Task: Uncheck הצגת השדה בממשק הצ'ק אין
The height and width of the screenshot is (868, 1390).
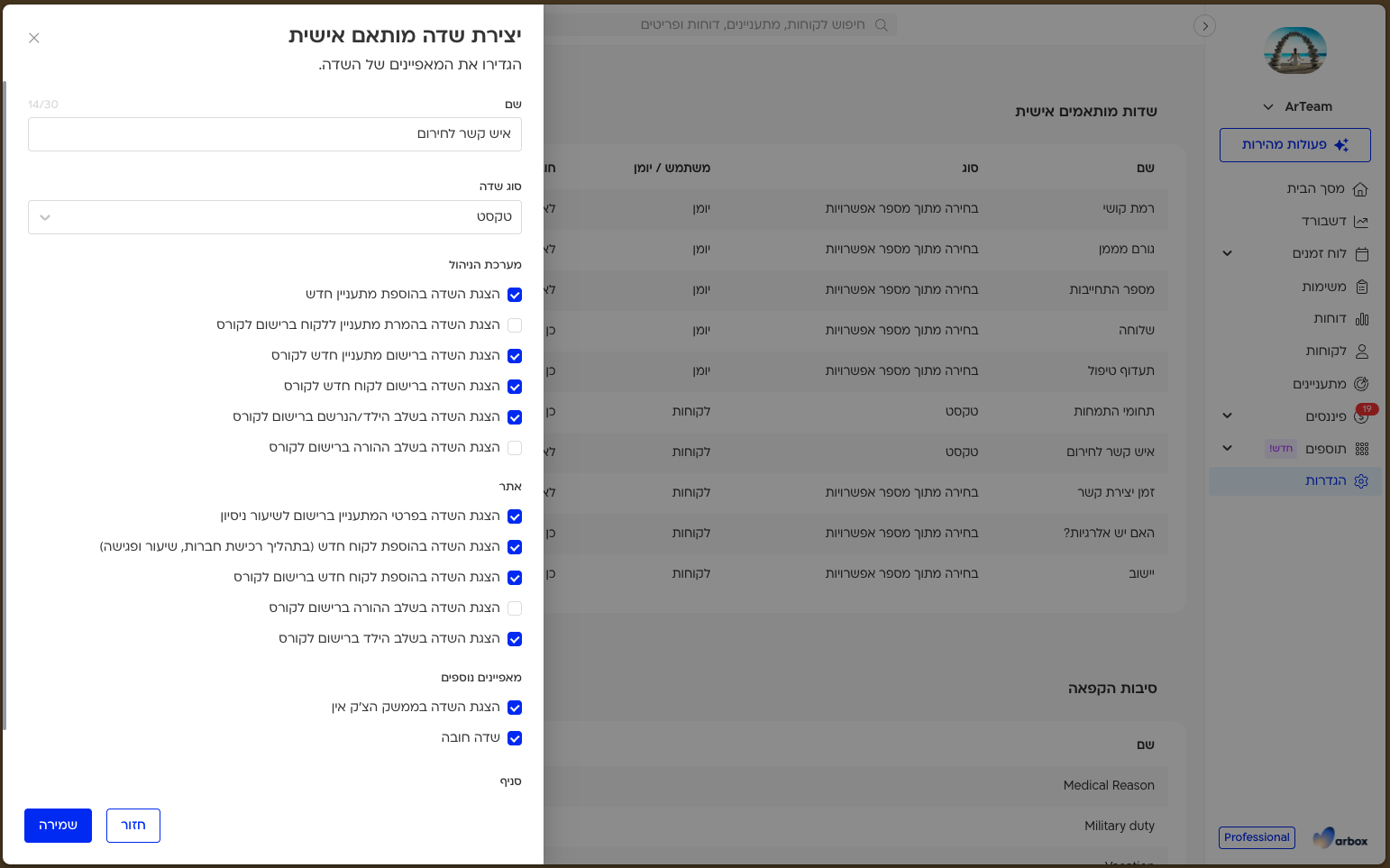Action: pyautogui.click(x=515, y=708)
